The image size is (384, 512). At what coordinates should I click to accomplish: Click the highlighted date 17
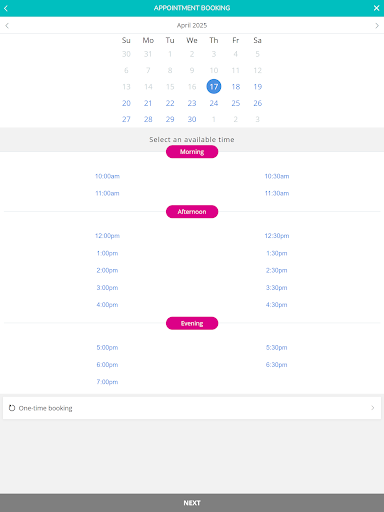[214, 87]
